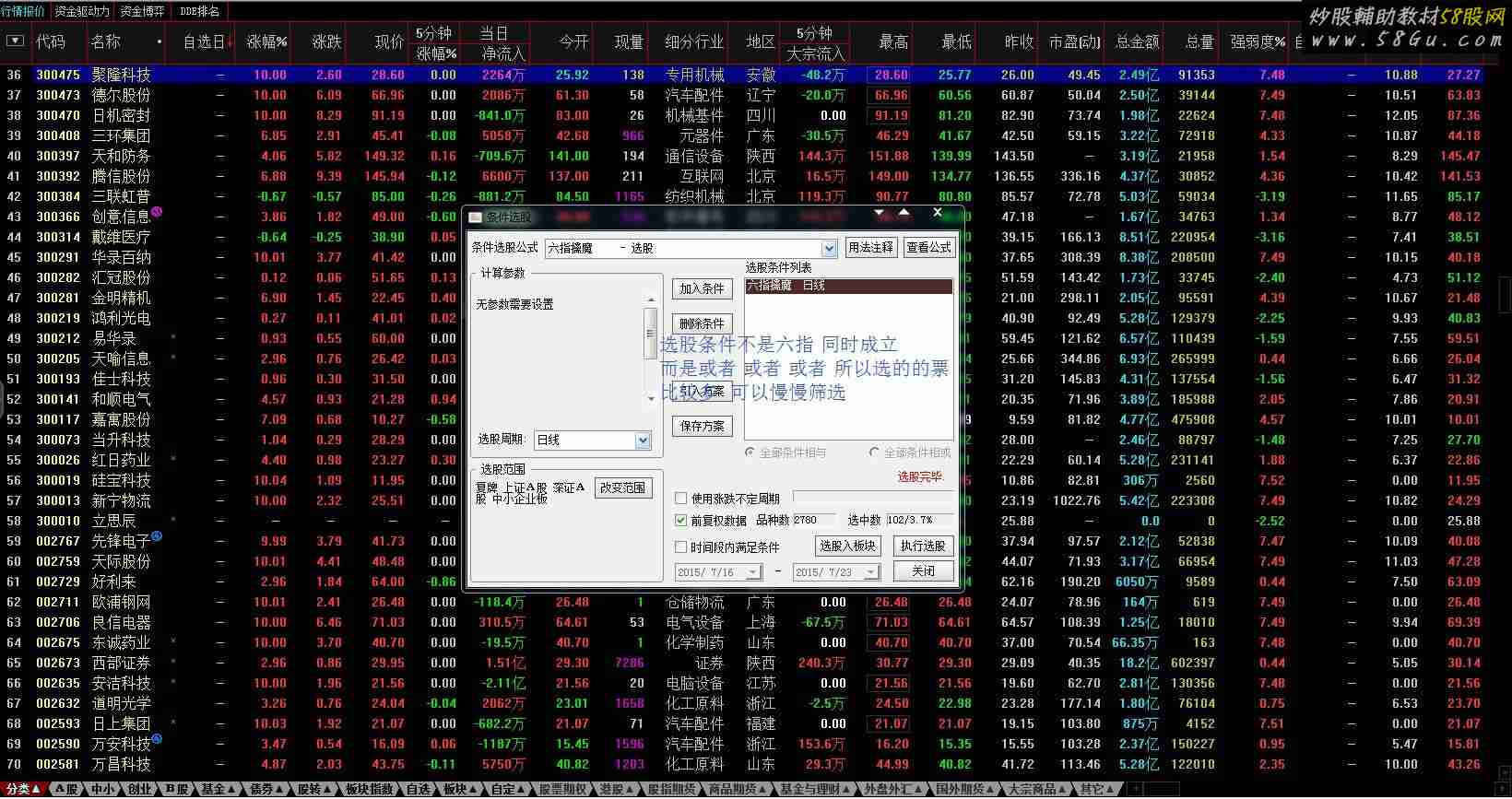Click the dot marker in 名称 column header
Screen dimensions: 1512x799
click(159, 42)
